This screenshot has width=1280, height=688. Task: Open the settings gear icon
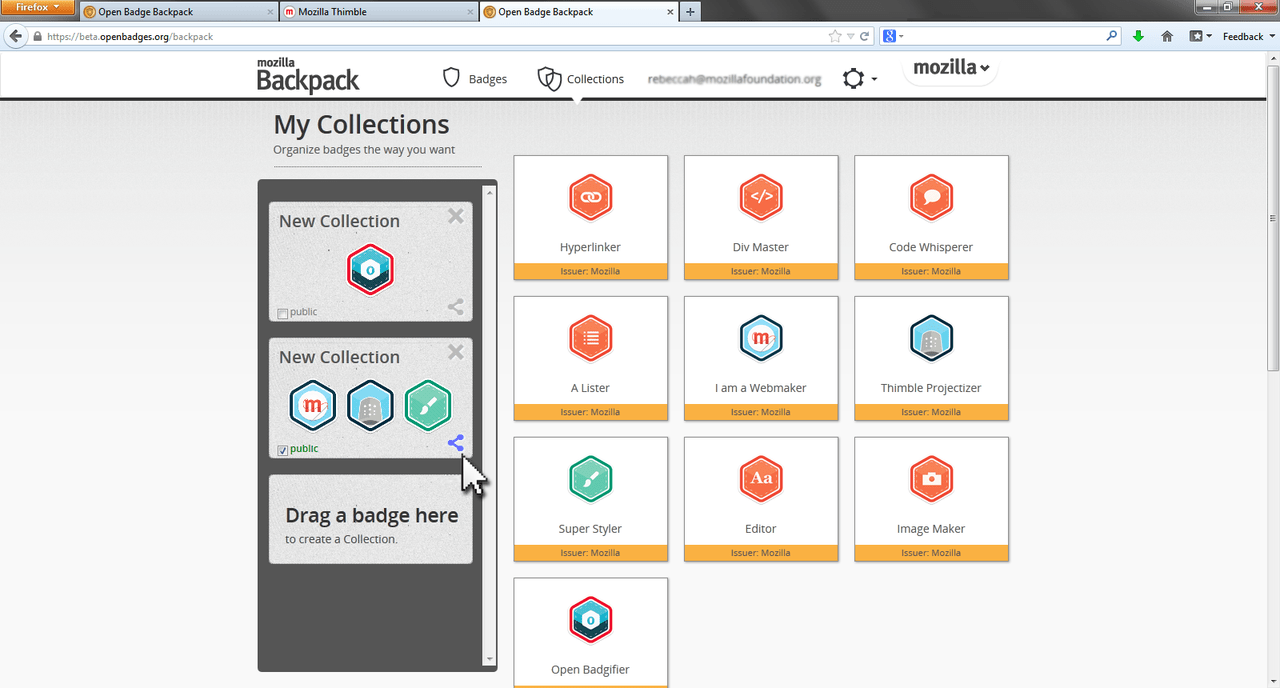pyautogui.click(x=852, y=77)
